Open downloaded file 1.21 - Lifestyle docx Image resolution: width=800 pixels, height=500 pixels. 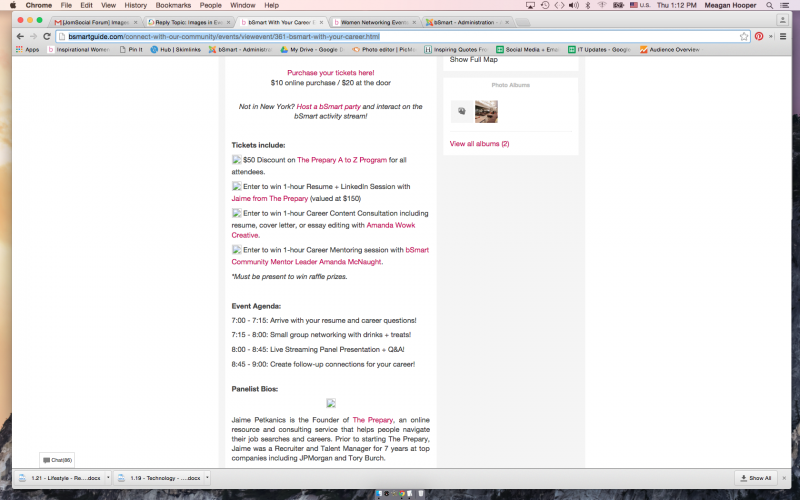coord(59,478)
